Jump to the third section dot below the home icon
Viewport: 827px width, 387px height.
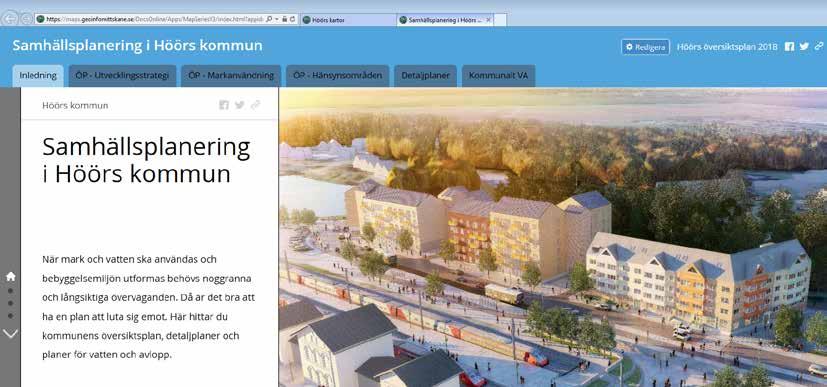[11, 316]
